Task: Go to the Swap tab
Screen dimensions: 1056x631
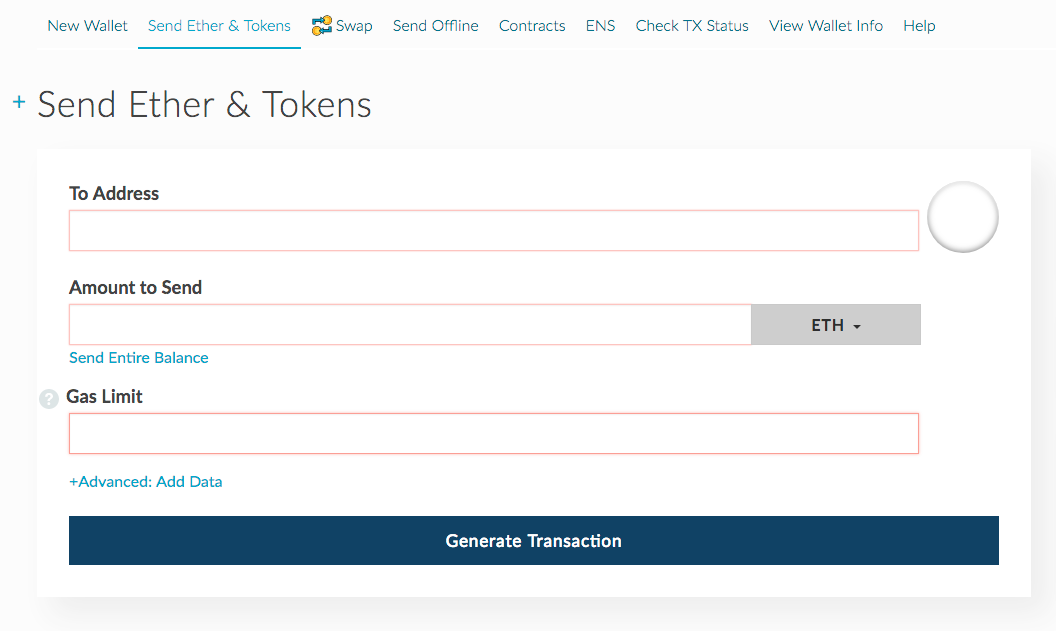Action: [x=342, y=26]
